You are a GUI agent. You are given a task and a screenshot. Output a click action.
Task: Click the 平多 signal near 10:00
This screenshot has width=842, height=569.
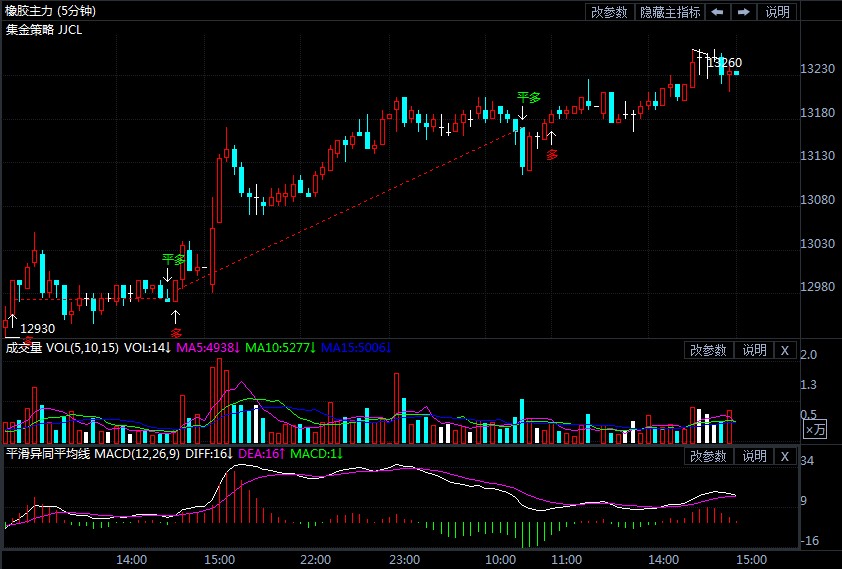click(528, 98)
